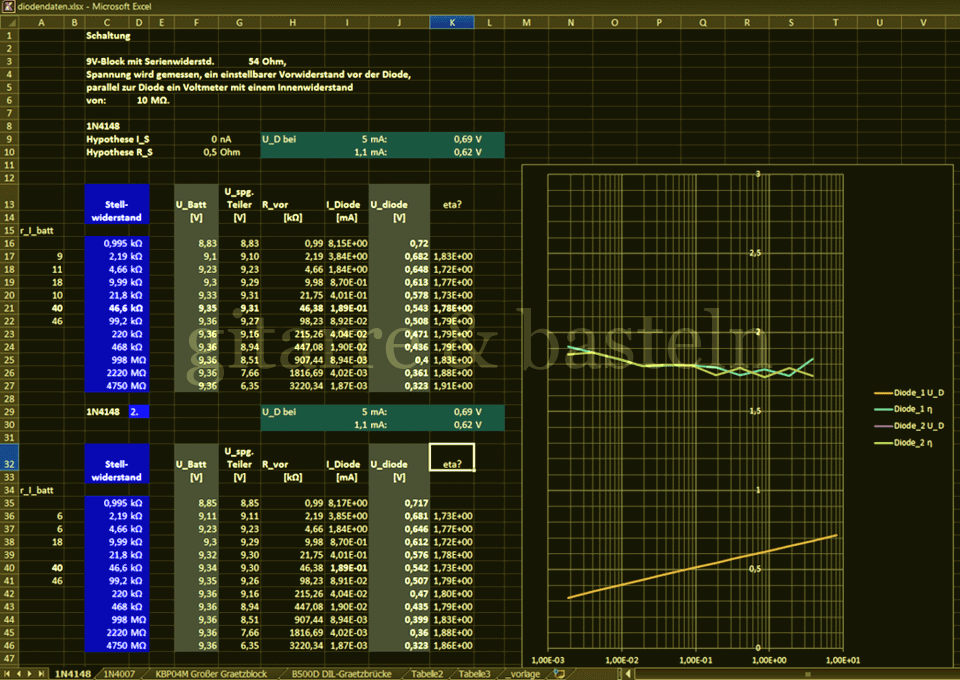This screenshot has height=680, width=960.
Task: Click the '8,17E+00' I_Diode cell in row 35
Action: coord(347,503)
